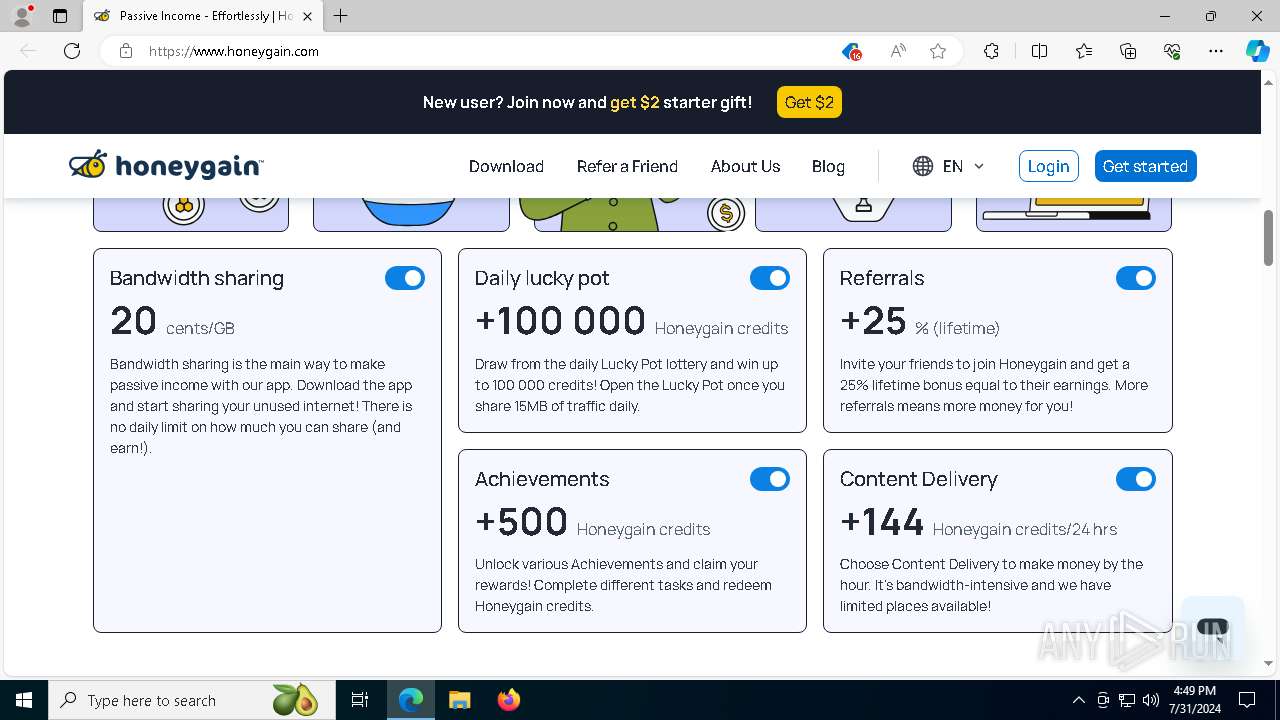Image resolution: width=1280 pixels, height=720 pixels.
Task: Click the yellow Get $2 button
Action: (809, 102)
